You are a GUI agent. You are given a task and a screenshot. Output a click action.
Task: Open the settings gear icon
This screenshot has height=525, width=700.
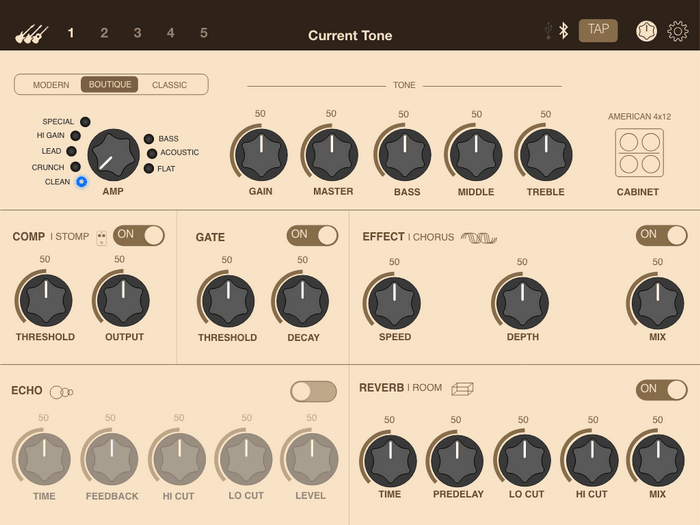tap(678, 32)
